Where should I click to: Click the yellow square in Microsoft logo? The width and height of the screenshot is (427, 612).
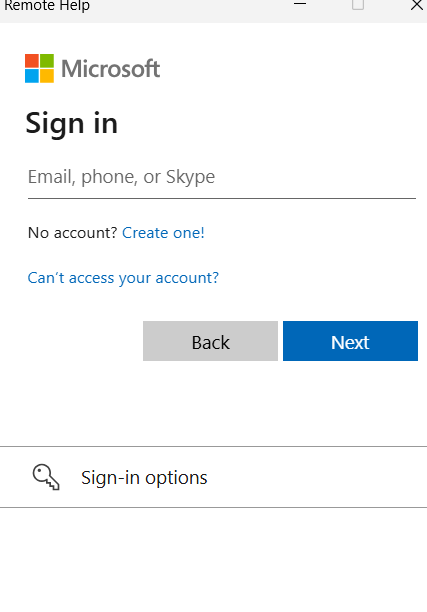click(x=47, y=76)
